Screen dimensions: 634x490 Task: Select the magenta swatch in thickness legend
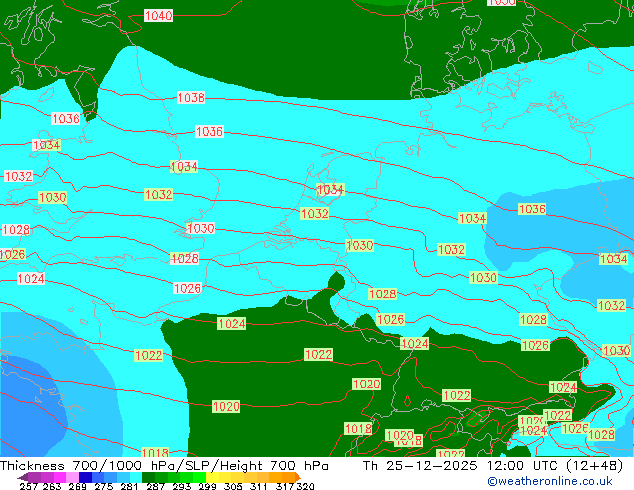[x=60, y=477]
